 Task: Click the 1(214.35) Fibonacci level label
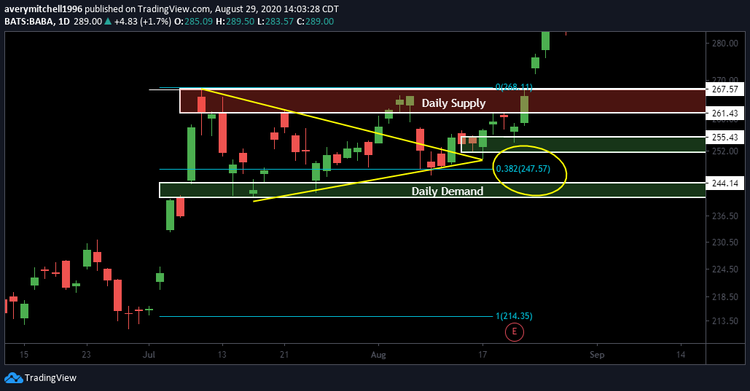514,316
